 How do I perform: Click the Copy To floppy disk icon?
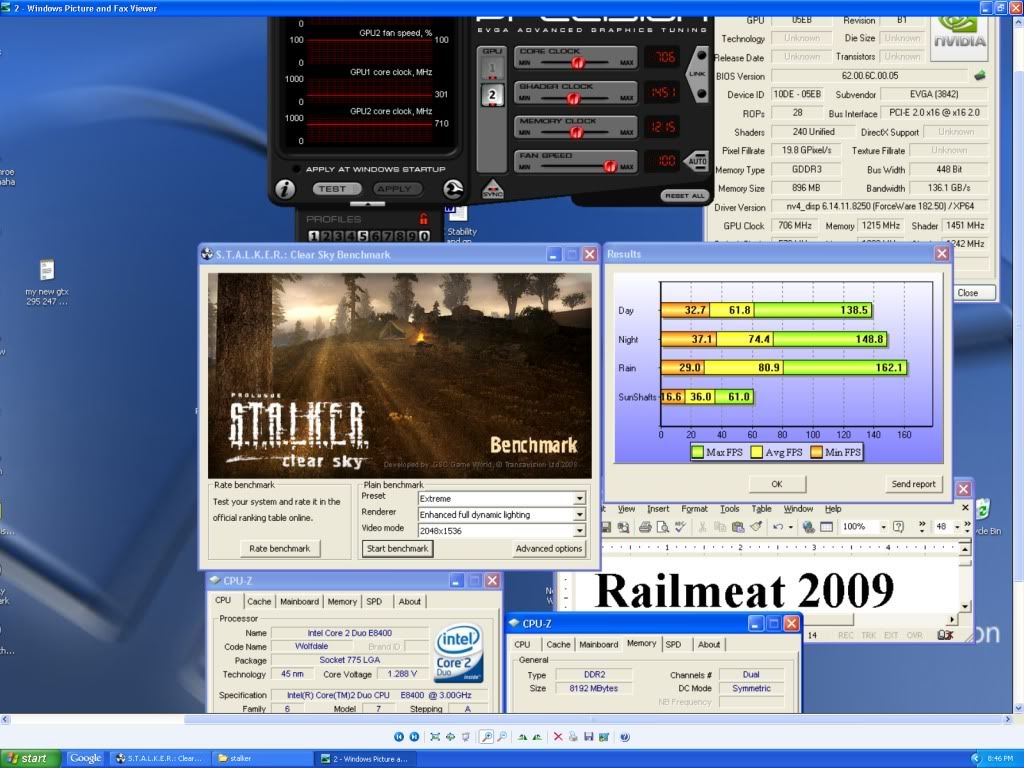(588, 737)
